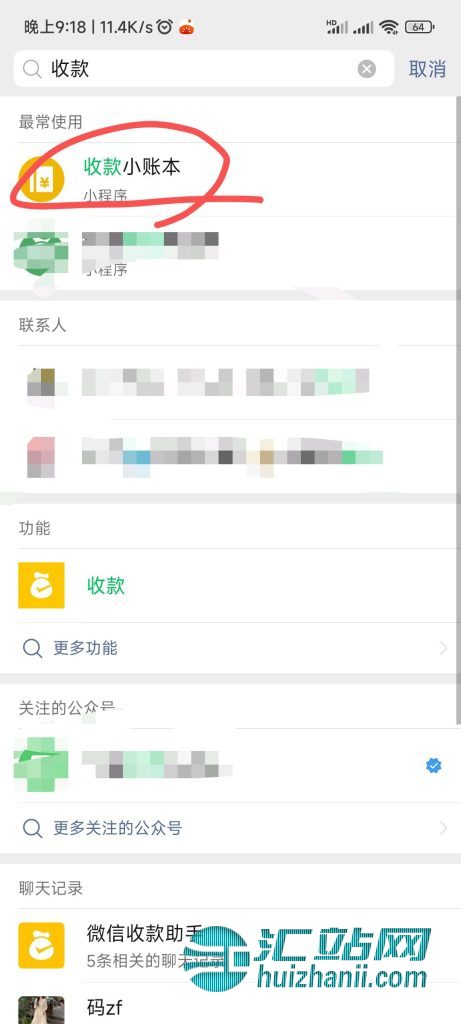Tap the magnifier icon in the search bar
The width and height of the screenshot is (461, 1024).
point(32,69)
